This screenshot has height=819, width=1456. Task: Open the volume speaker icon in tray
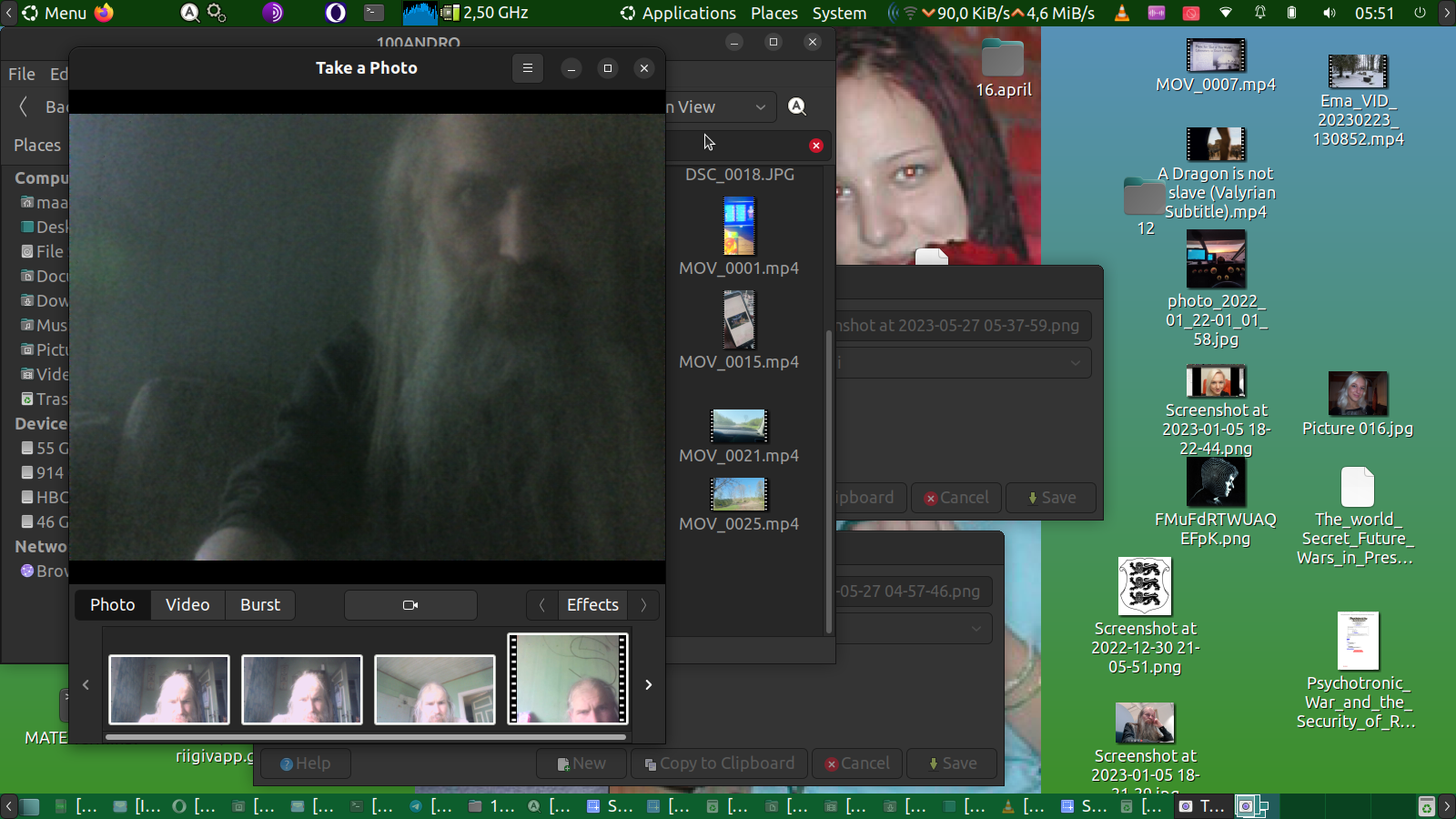(1330, 13)
